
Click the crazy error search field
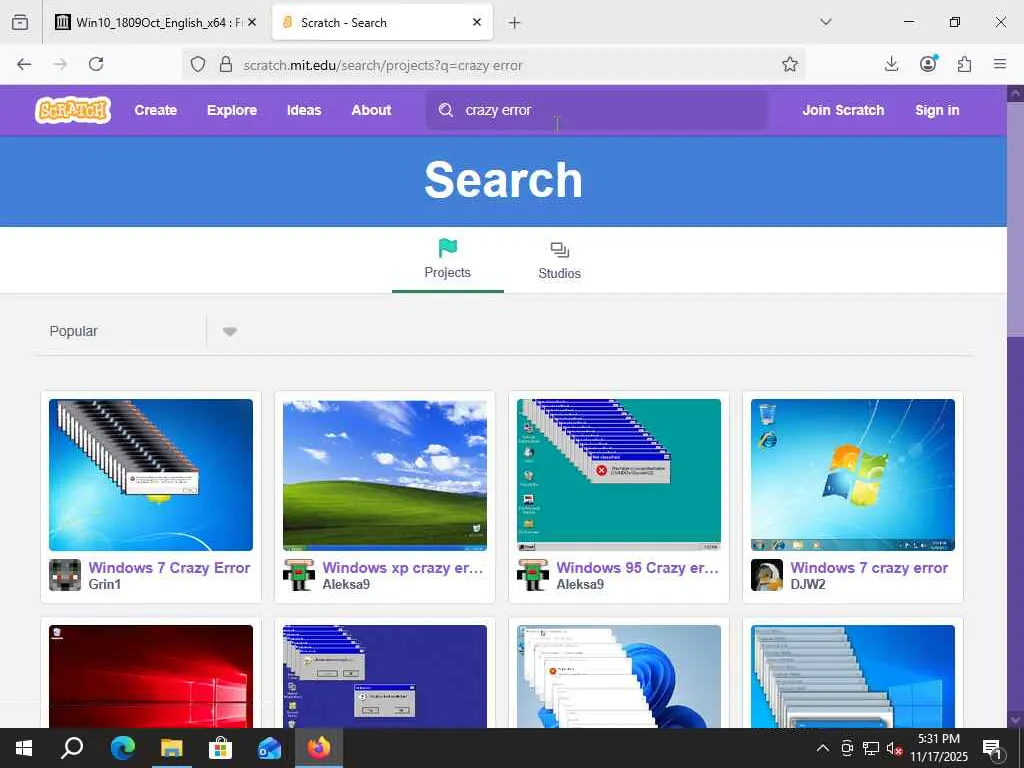(x=597, y=110)
